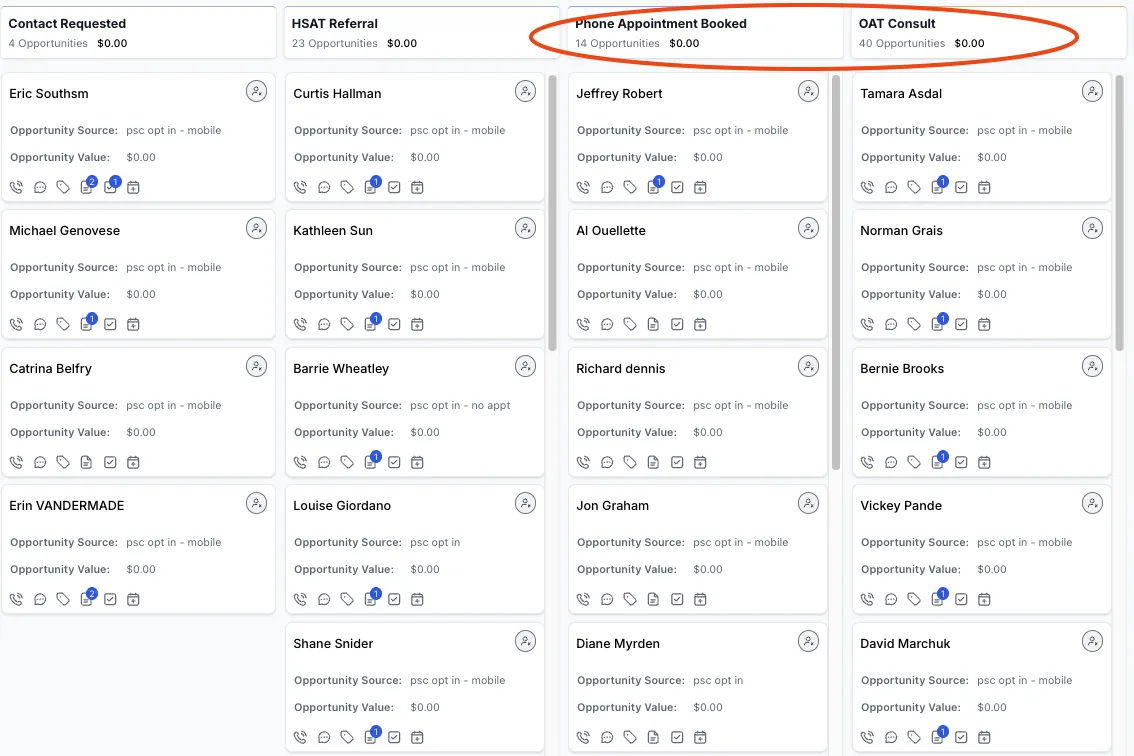Viewport: 1134px width, 756px height.
Task: View notes on Tamara Asdal card
Action: [938, 186]
